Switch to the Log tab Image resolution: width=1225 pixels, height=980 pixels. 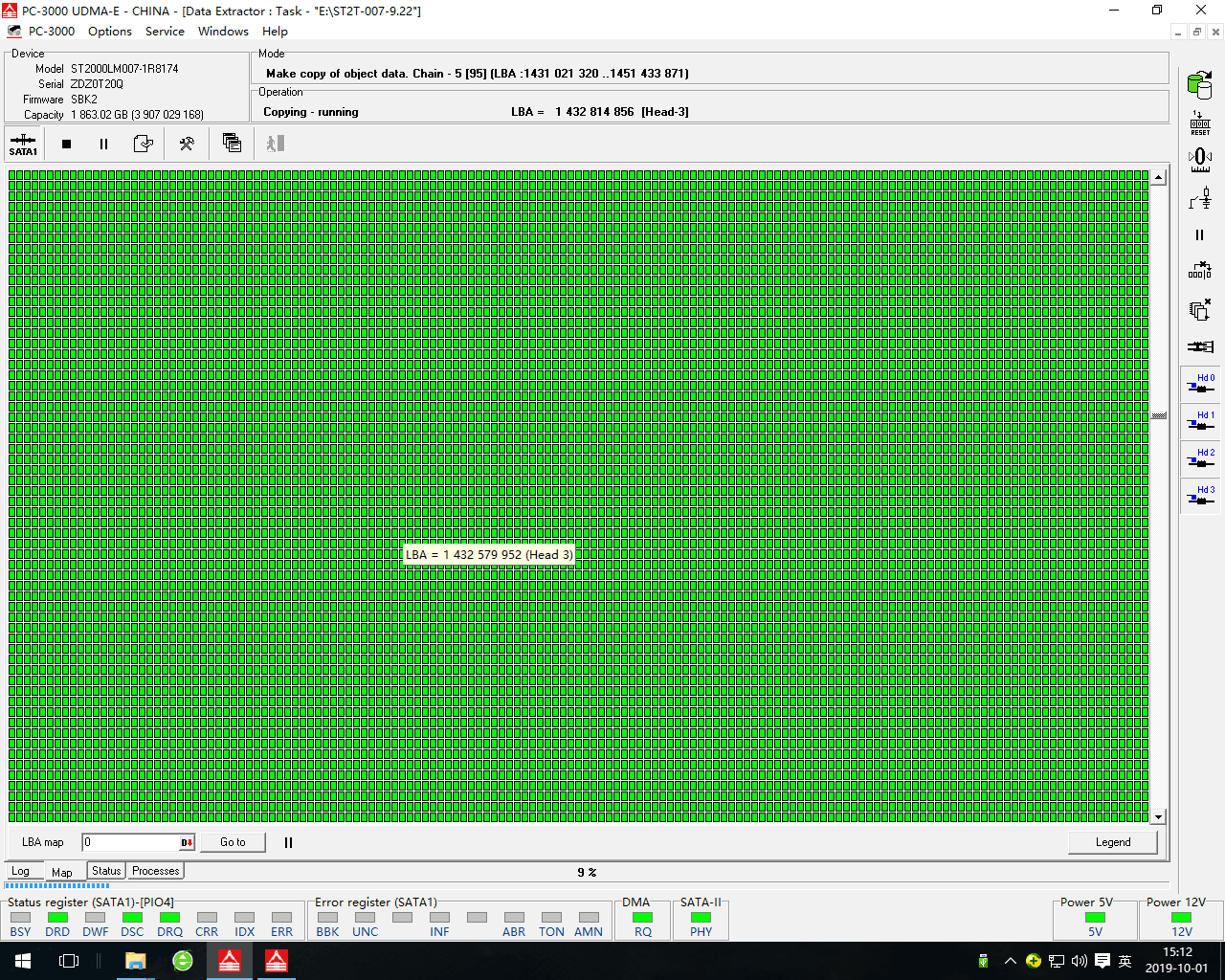point(20,872)
